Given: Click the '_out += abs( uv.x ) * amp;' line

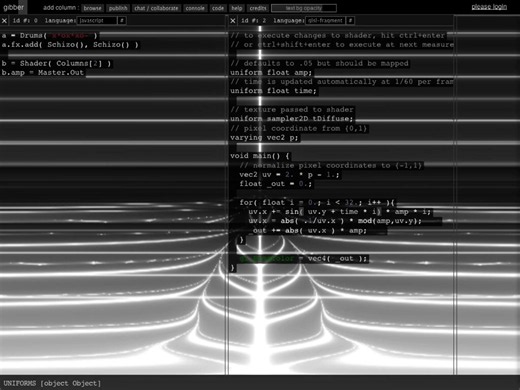Looking at the screenshot, I should [x=308, y=230].
